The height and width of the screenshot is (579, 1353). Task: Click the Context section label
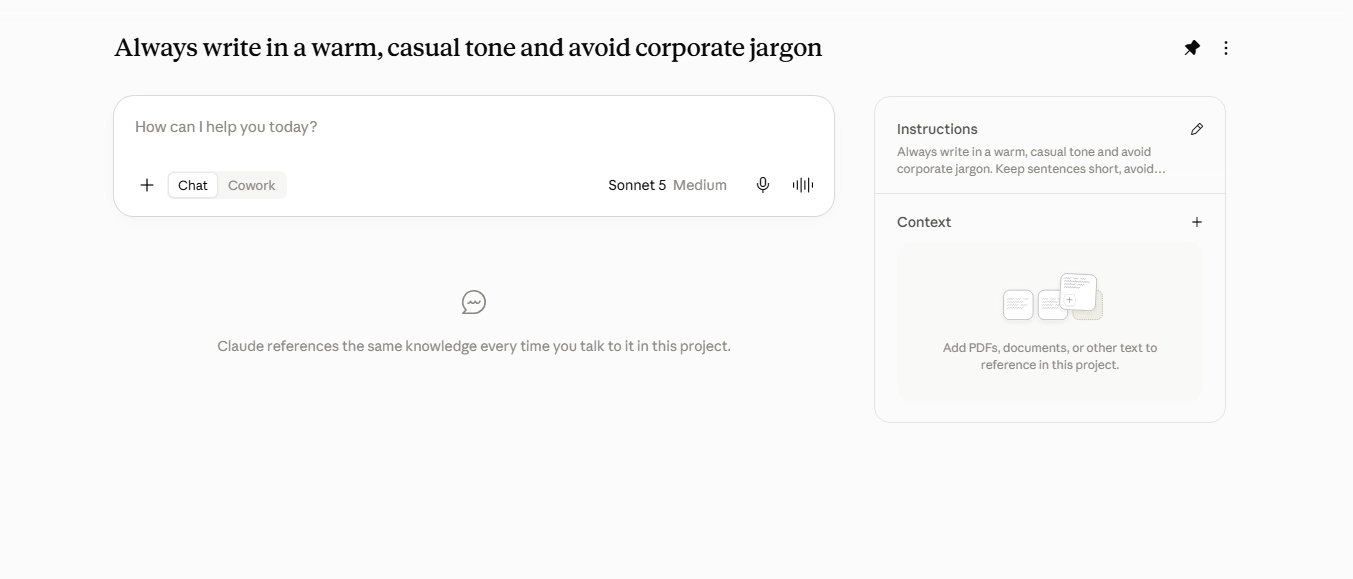[x=924, y=222]
